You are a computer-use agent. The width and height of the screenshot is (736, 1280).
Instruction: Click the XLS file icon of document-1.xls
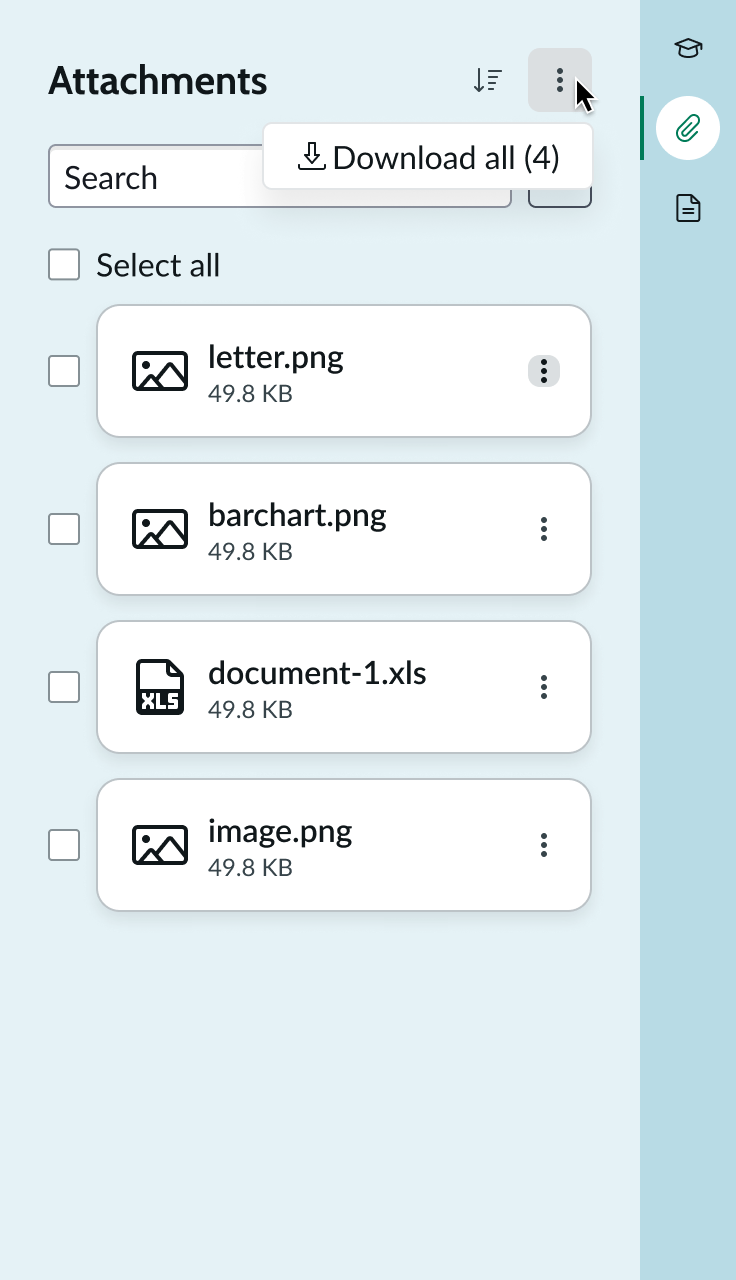[x=160, y=687]
